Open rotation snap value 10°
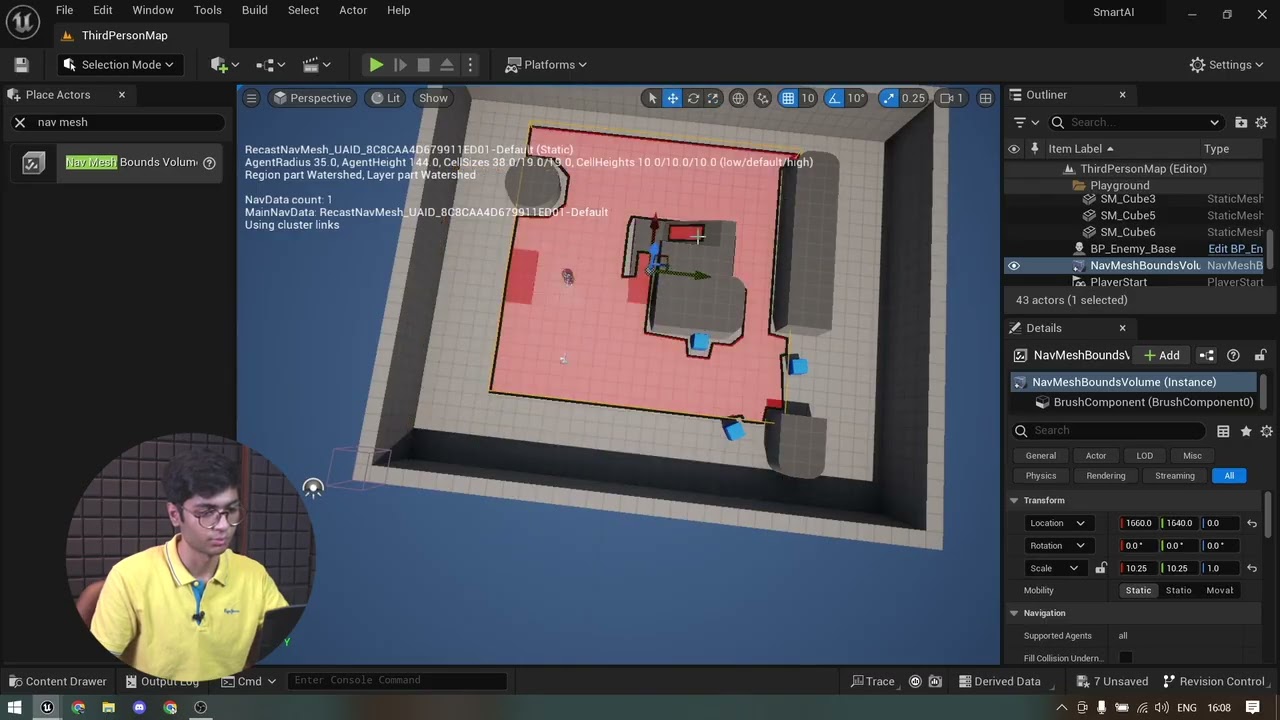This screenshot has width=1280, height=720. pyautogui.click(x=856, y=98)
